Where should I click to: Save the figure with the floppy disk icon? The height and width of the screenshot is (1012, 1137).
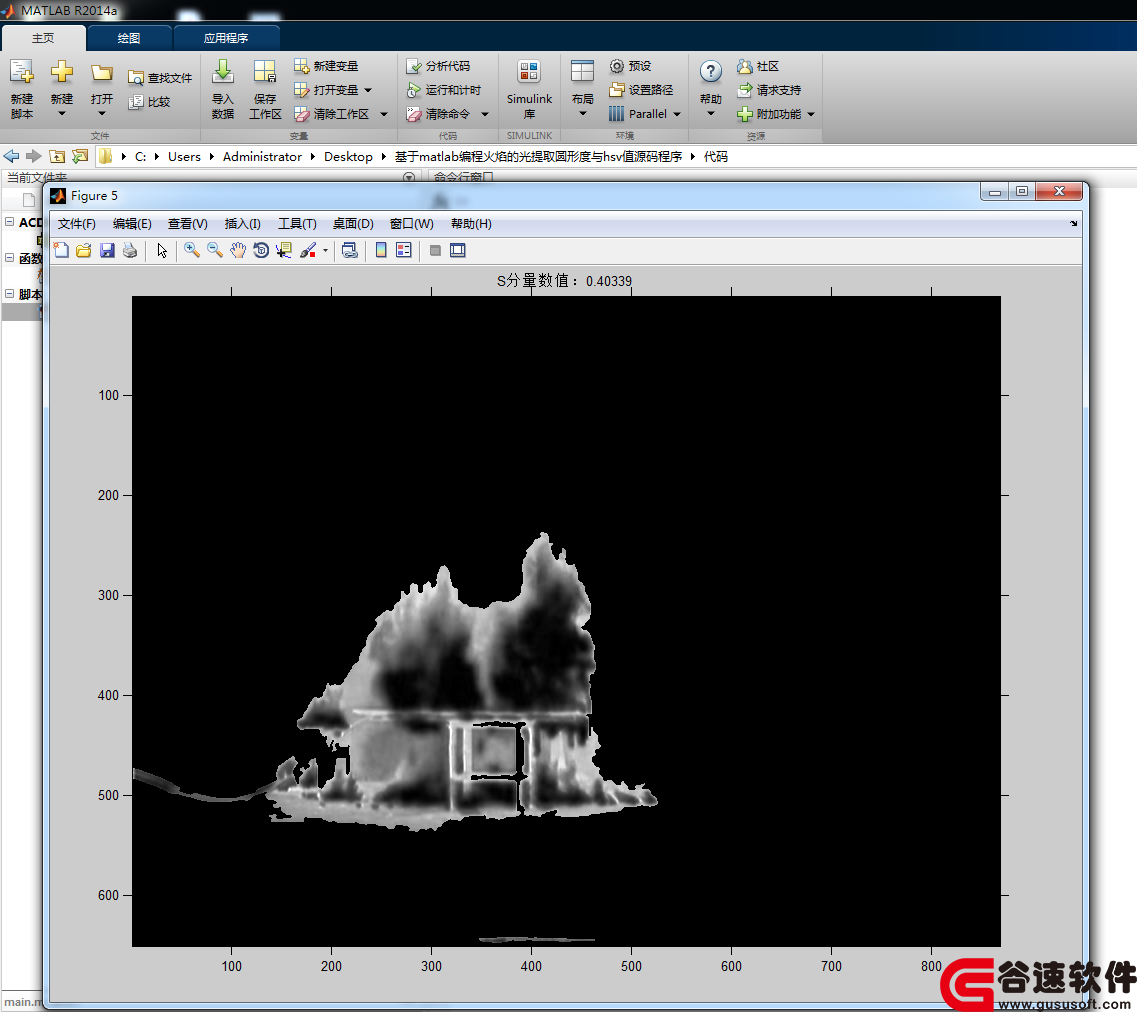point(107,250)
